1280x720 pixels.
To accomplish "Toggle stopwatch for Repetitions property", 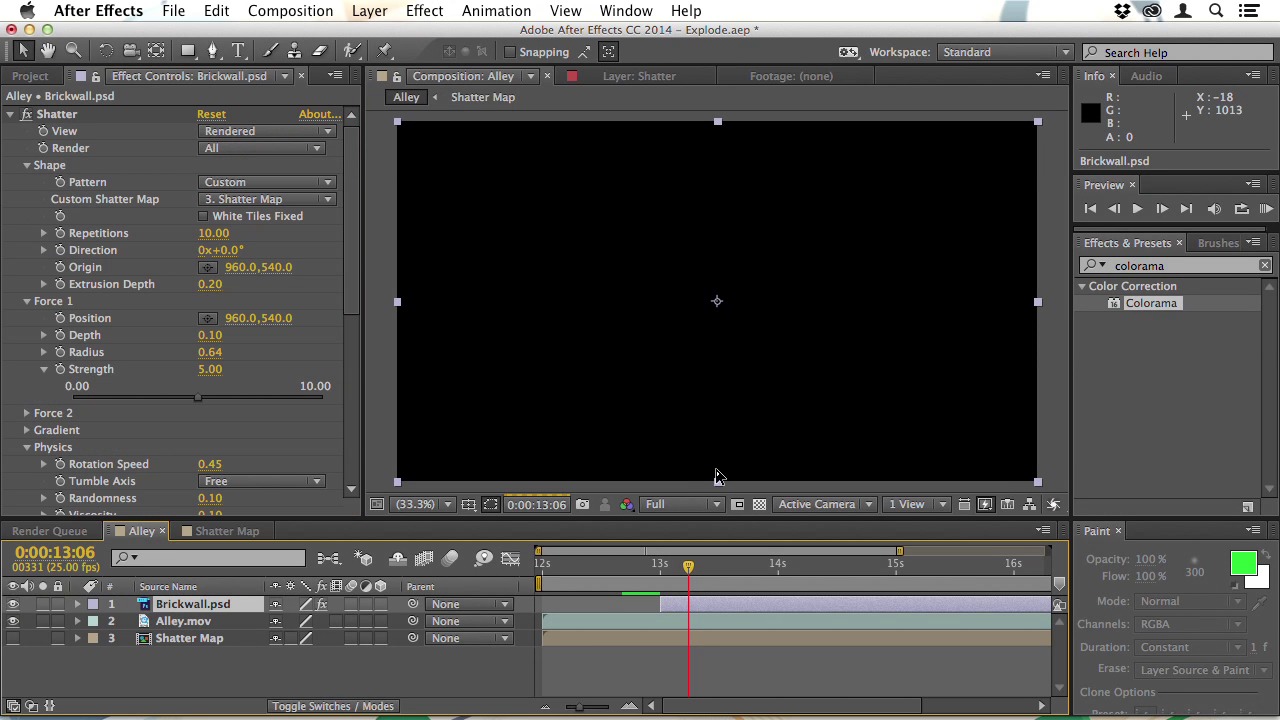I will 60,233.
